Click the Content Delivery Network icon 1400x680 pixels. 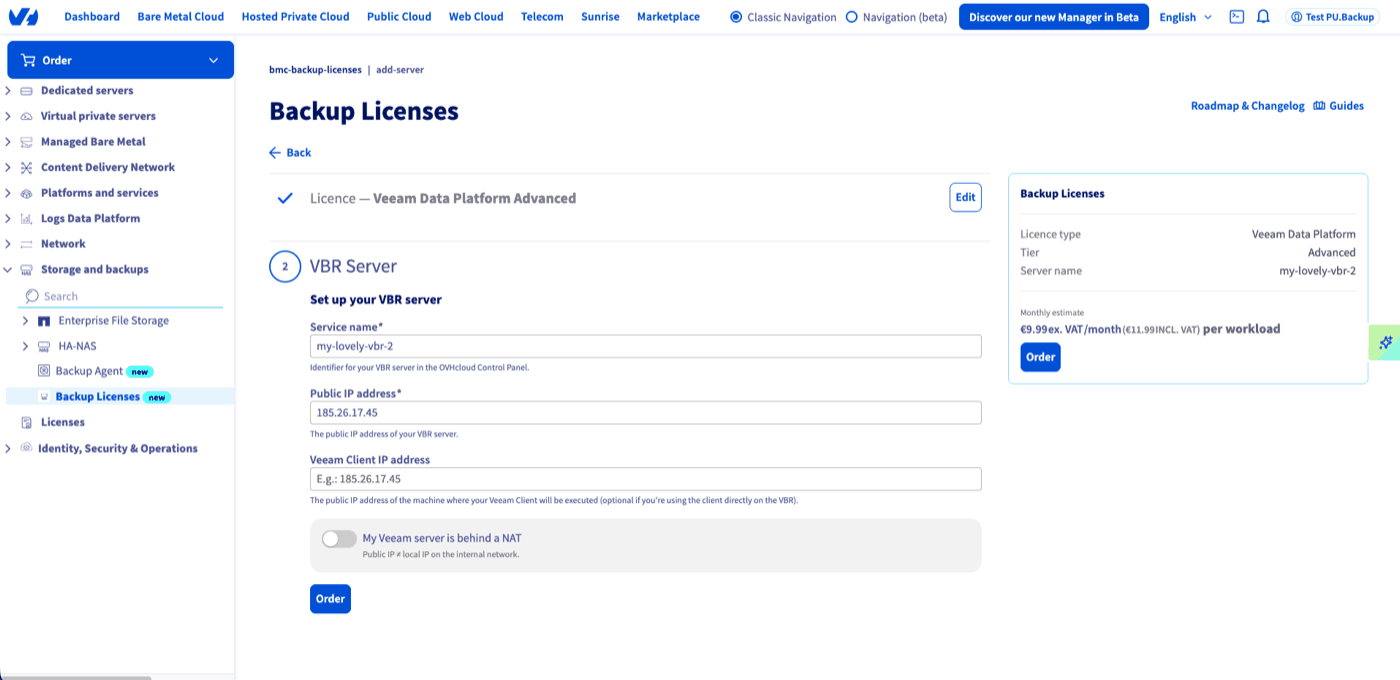[26, 167]
